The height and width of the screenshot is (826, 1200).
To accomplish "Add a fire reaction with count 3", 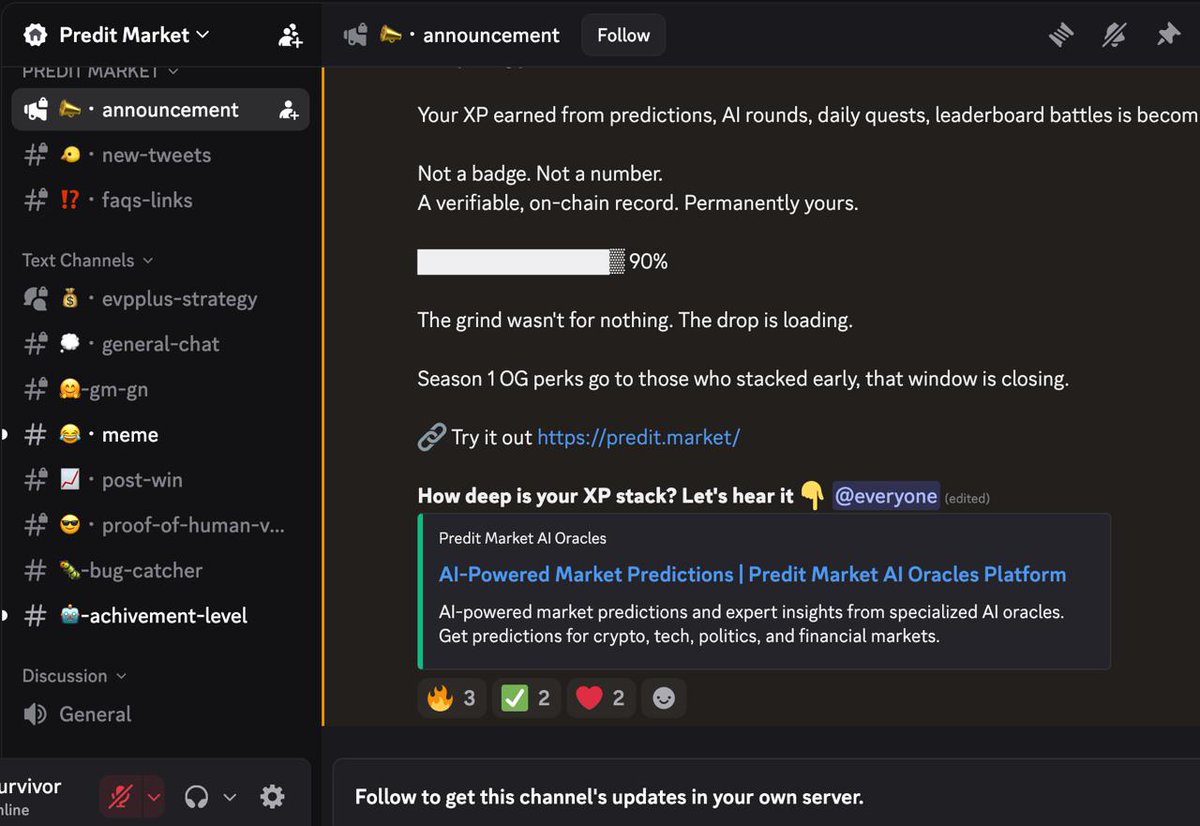I will tap(452, 698).
